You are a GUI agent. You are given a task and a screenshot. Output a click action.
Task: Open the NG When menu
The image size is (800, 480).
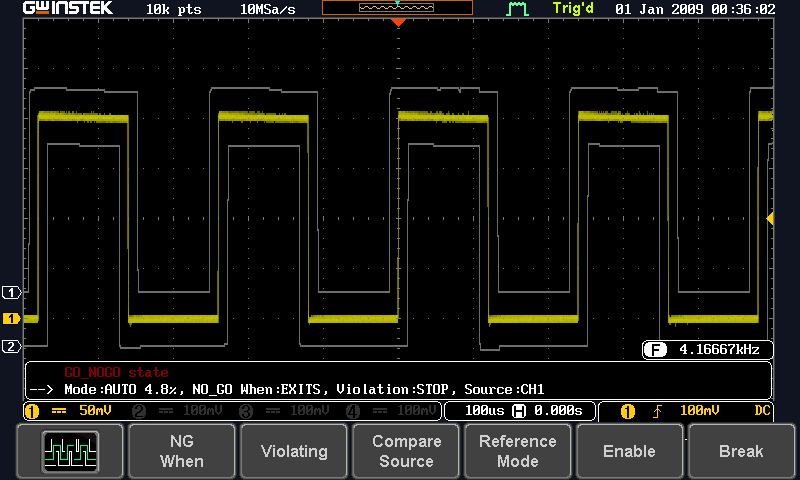coord(181,451)
